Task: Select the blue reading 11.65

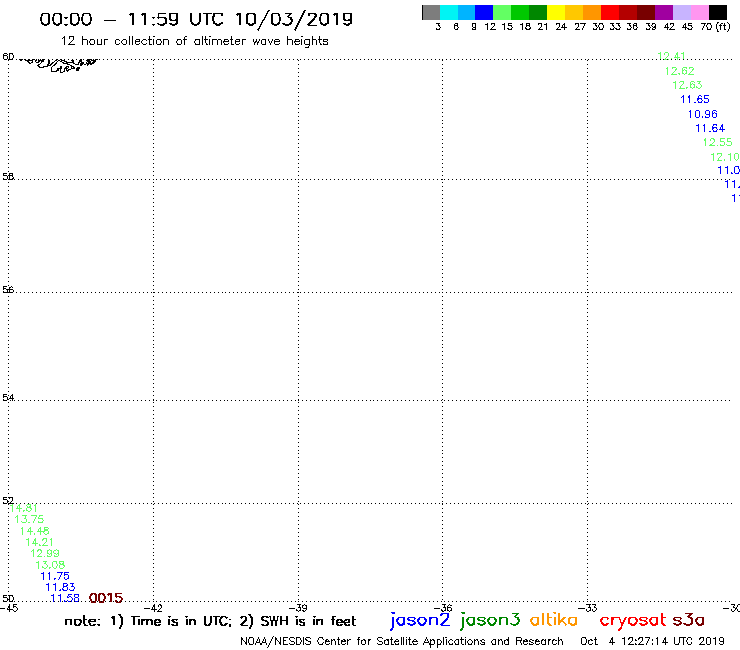Action: click(695, 99)
